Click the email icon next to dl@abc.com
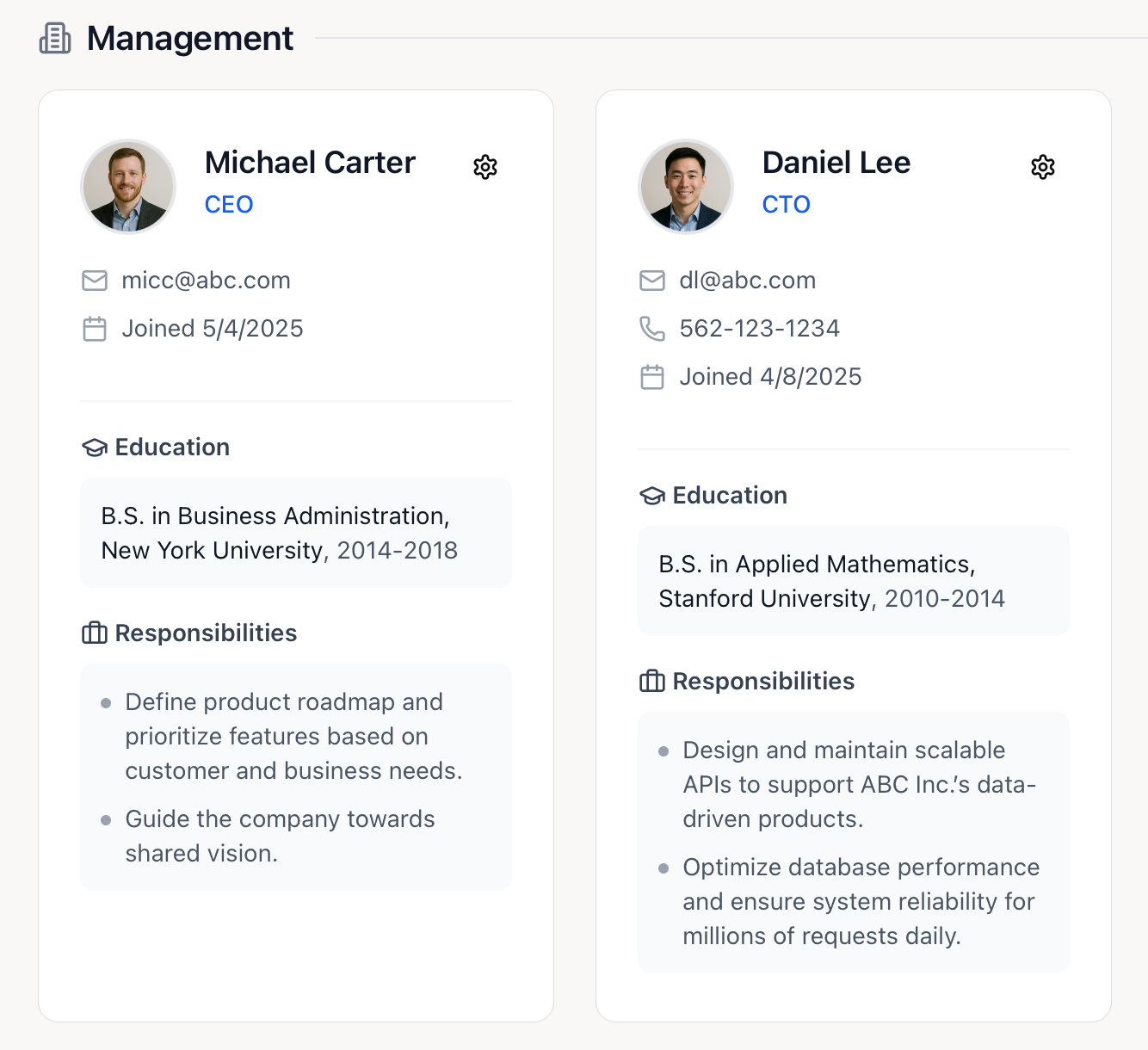The width and height of the screenshot is (1148, 1050). point(652,280)
